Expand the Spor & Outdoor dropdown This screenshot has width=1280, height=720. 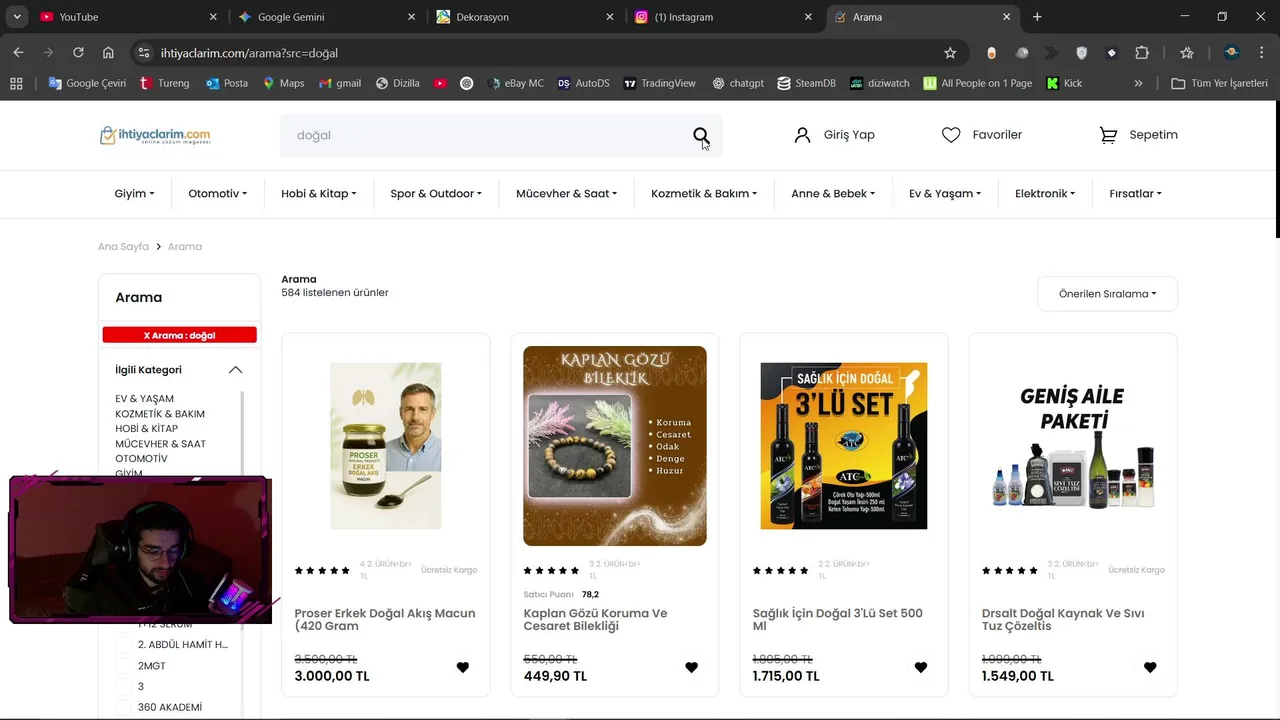(436, 194)
